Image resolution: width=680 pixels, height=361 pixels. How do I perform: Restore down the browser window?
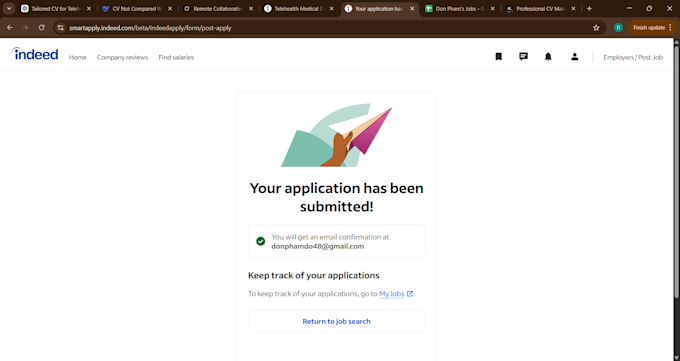pos(649,9)
